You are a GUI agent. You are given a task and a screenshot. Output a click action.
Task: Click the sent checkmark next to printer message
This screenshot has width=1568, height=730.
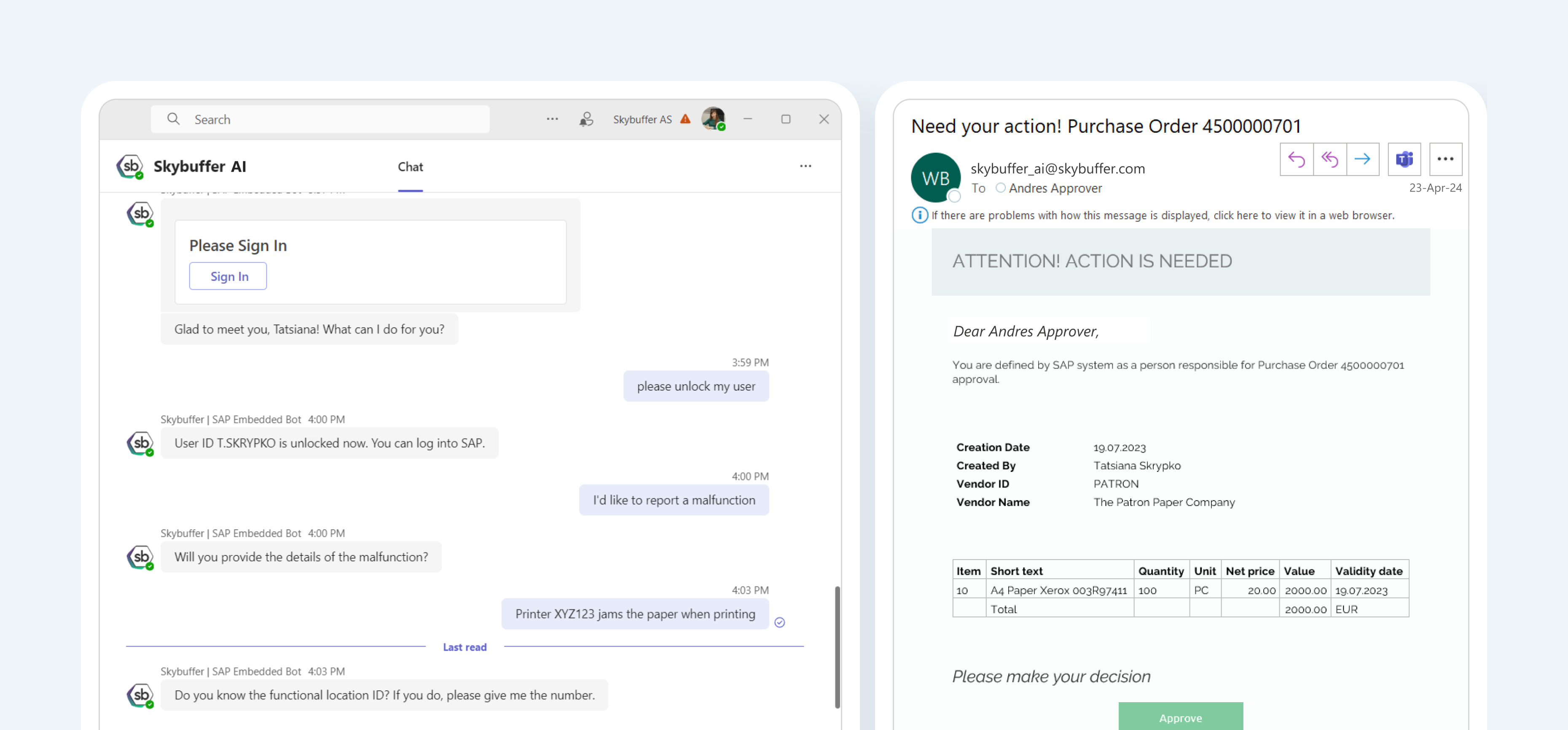780,622
